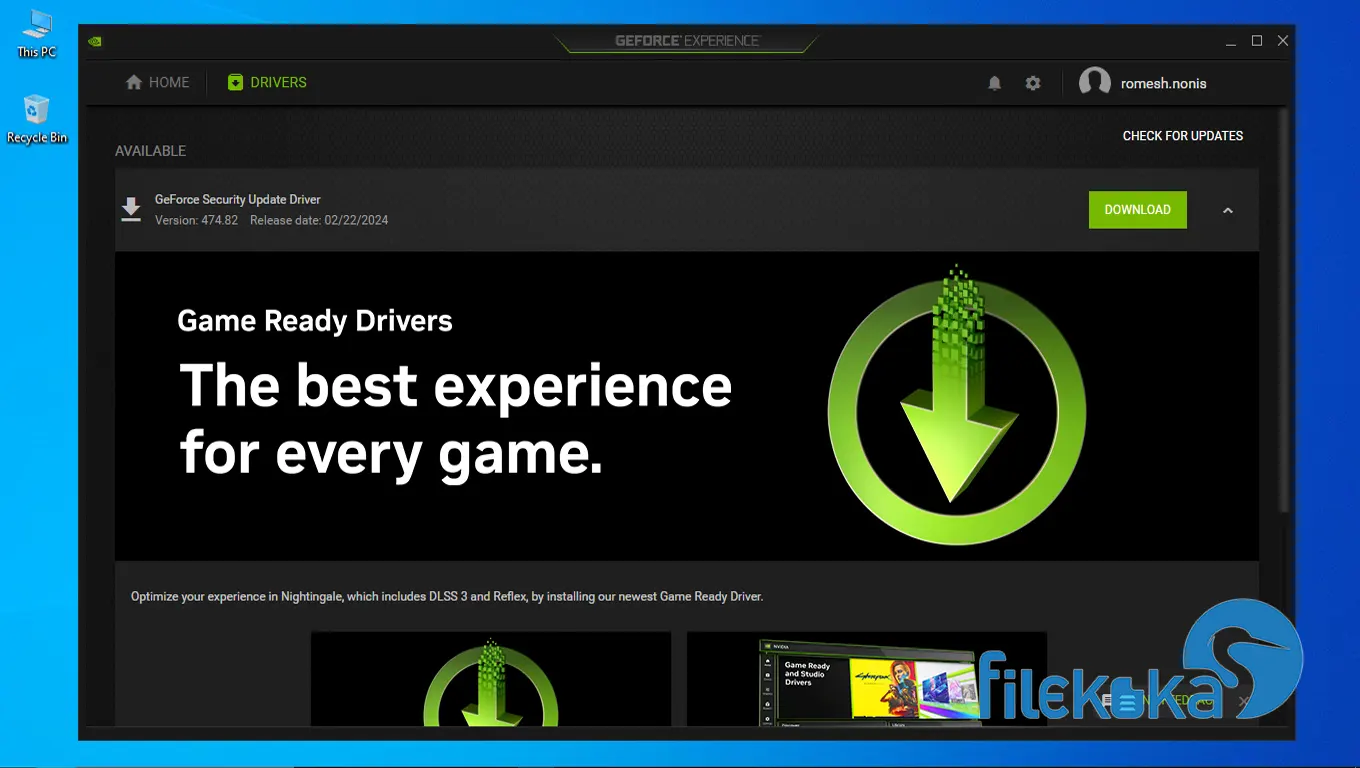Open Recycle Bin desktop icon
The width and height of the screenshot is (1360, 768).
pyautogui.click(x=37, y=119)
